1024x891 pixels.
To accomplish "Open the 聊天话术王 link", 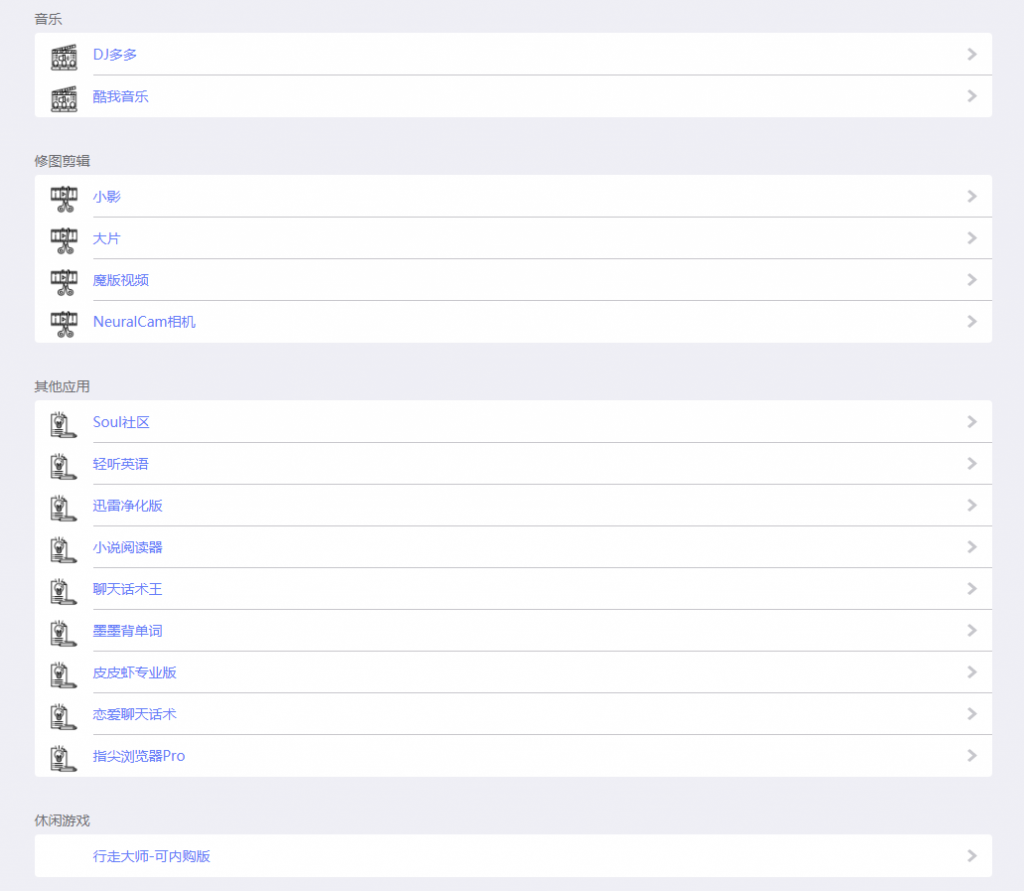I will coord(127,589).
